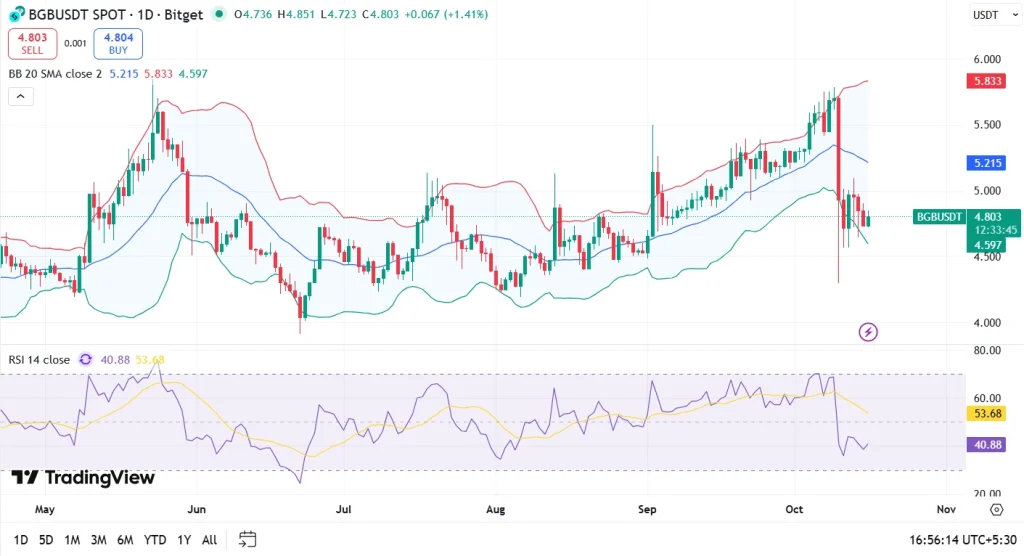
Task: Click the purple lightning bolt icon
Action: click(x=868, y=332)
